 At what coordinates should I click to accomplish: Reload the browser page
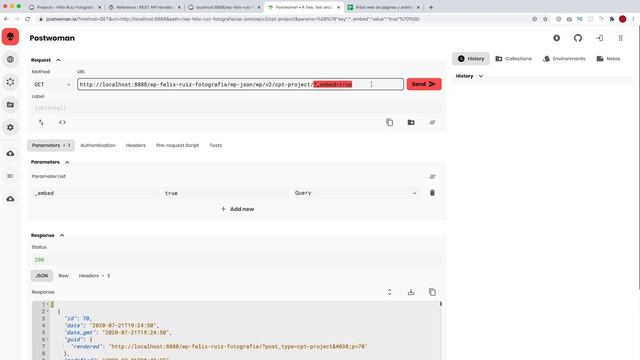28,19
